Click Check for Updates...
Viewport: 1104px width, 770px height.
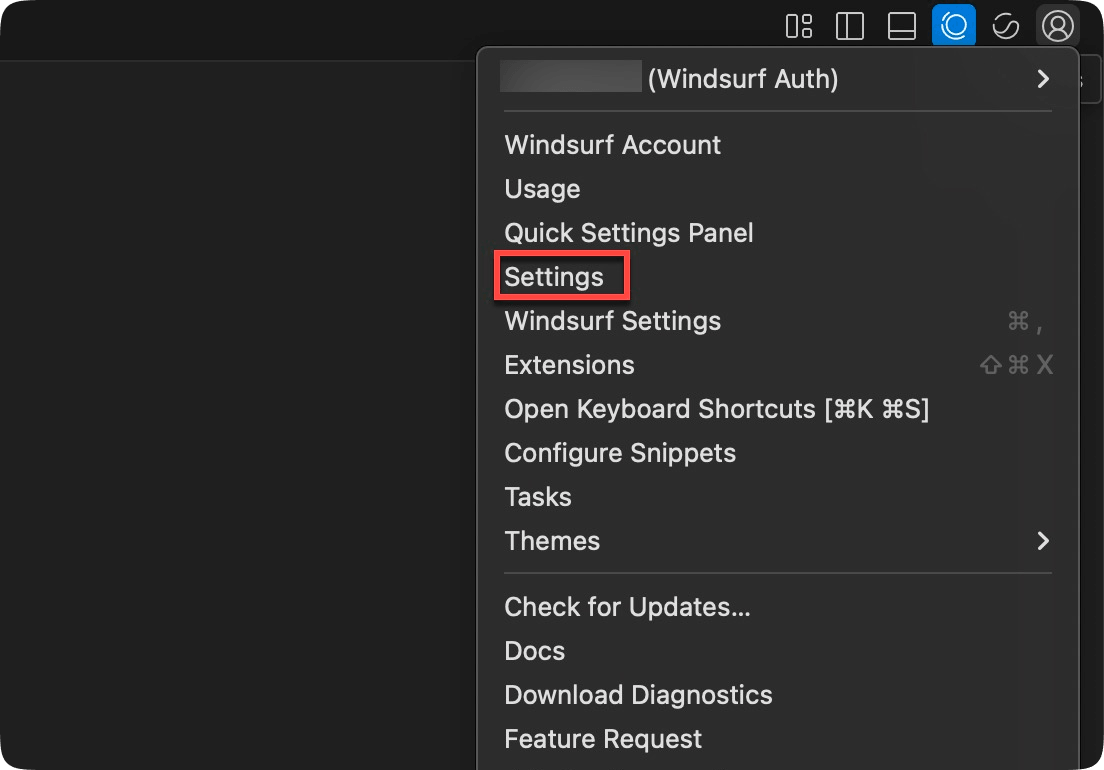tap(627, 607)
